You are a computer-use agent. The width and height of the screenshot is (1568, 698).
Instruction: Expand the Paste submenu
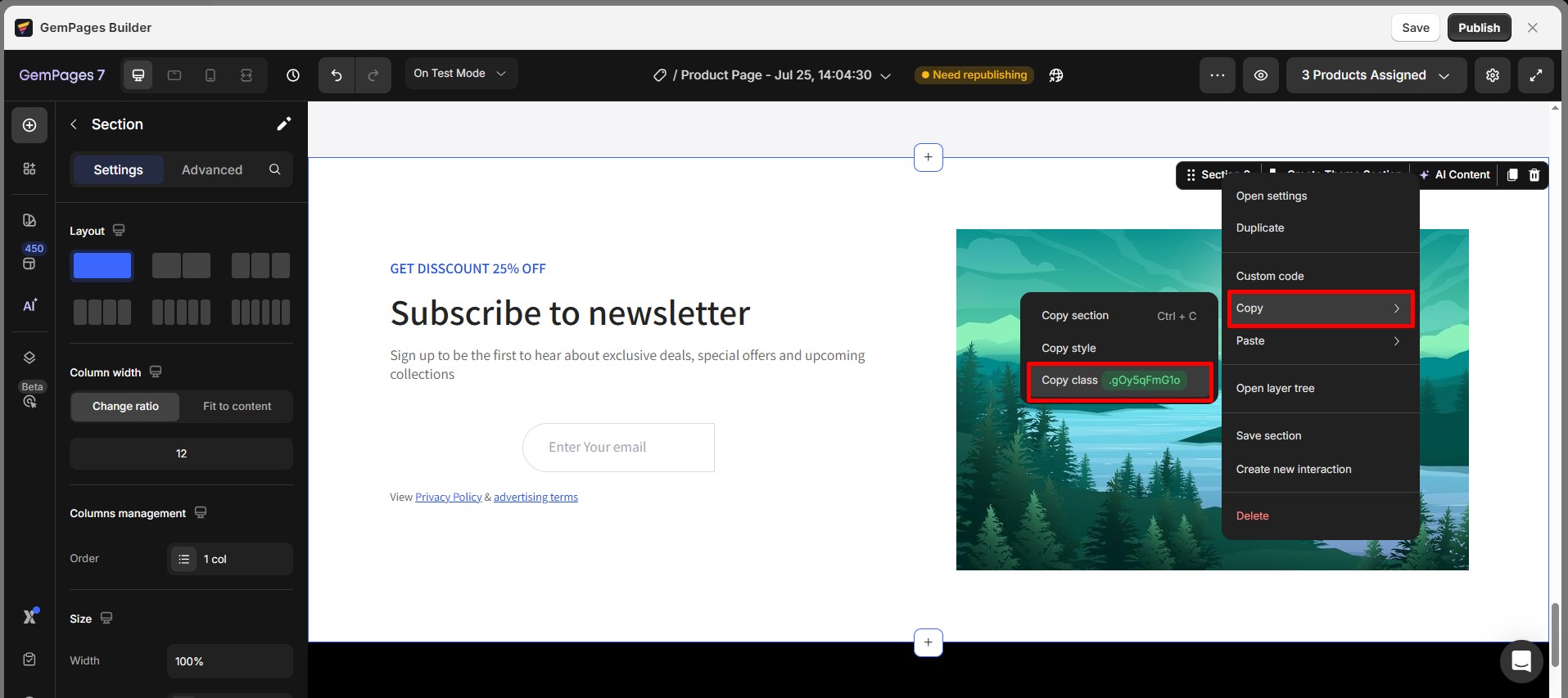pyautogui.click(x=1318, y=341)
